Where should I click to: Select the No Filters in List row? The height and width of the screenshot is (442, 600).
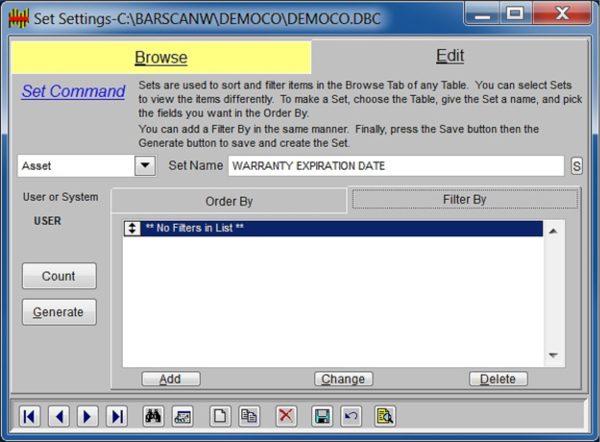coord(333,228)
